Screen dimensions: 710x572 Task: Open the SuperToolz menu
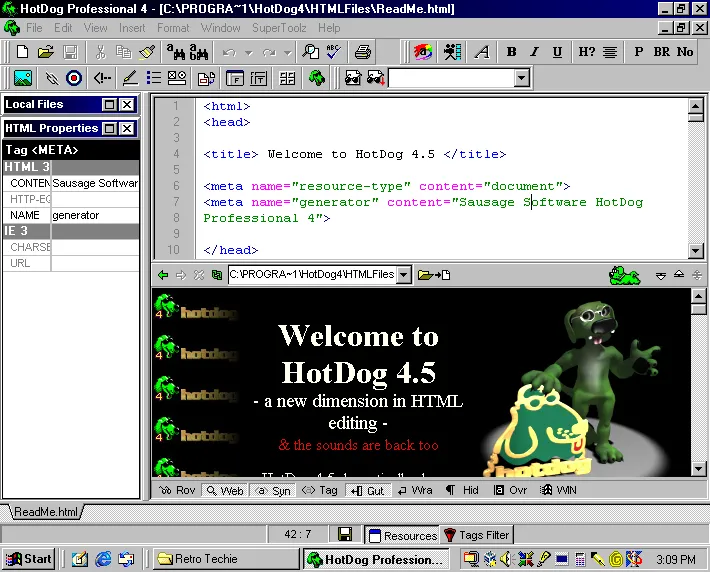pos(279,28)
